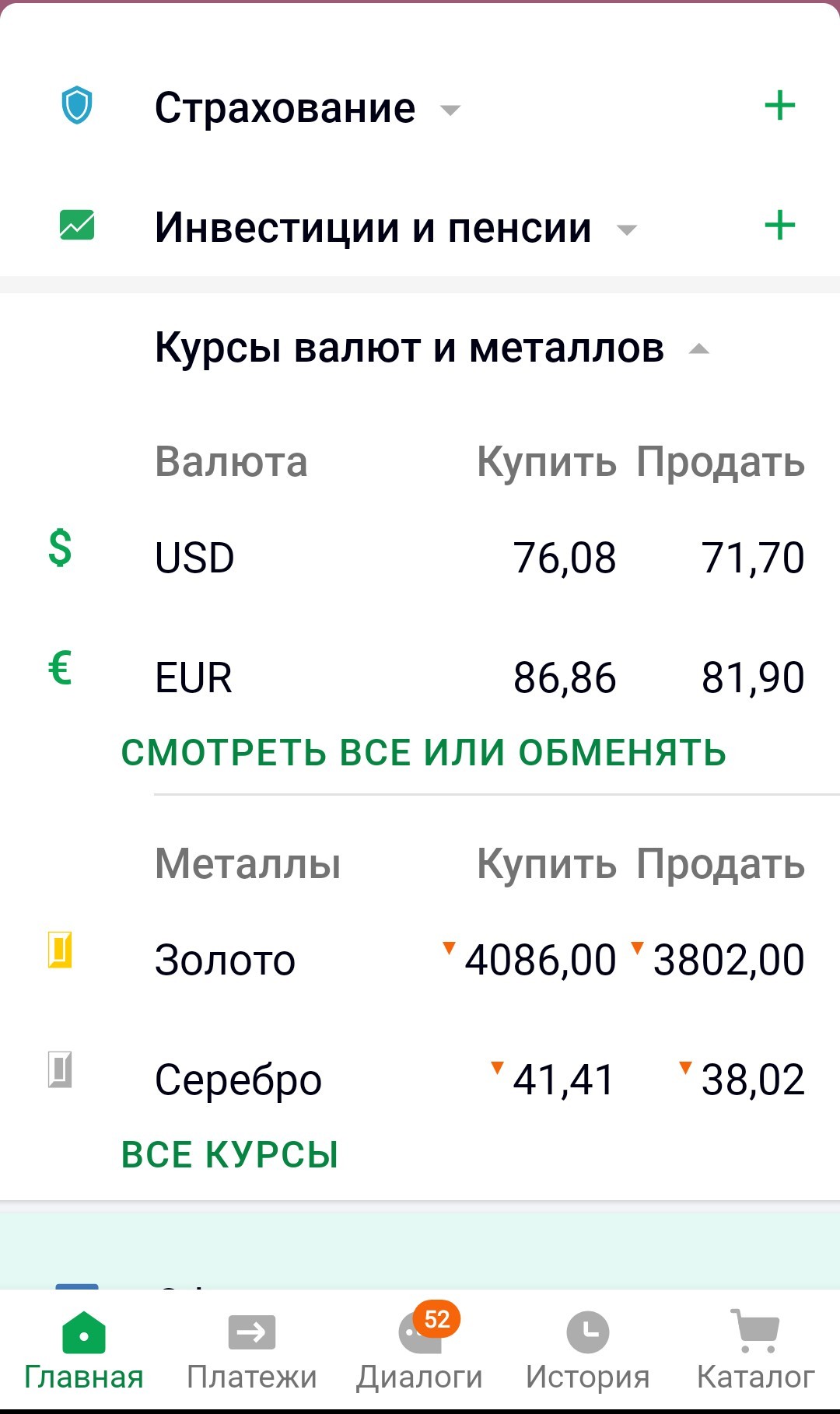Select the Главная home tab
The image size is (840, 1414).
(x=84, y=1352)
